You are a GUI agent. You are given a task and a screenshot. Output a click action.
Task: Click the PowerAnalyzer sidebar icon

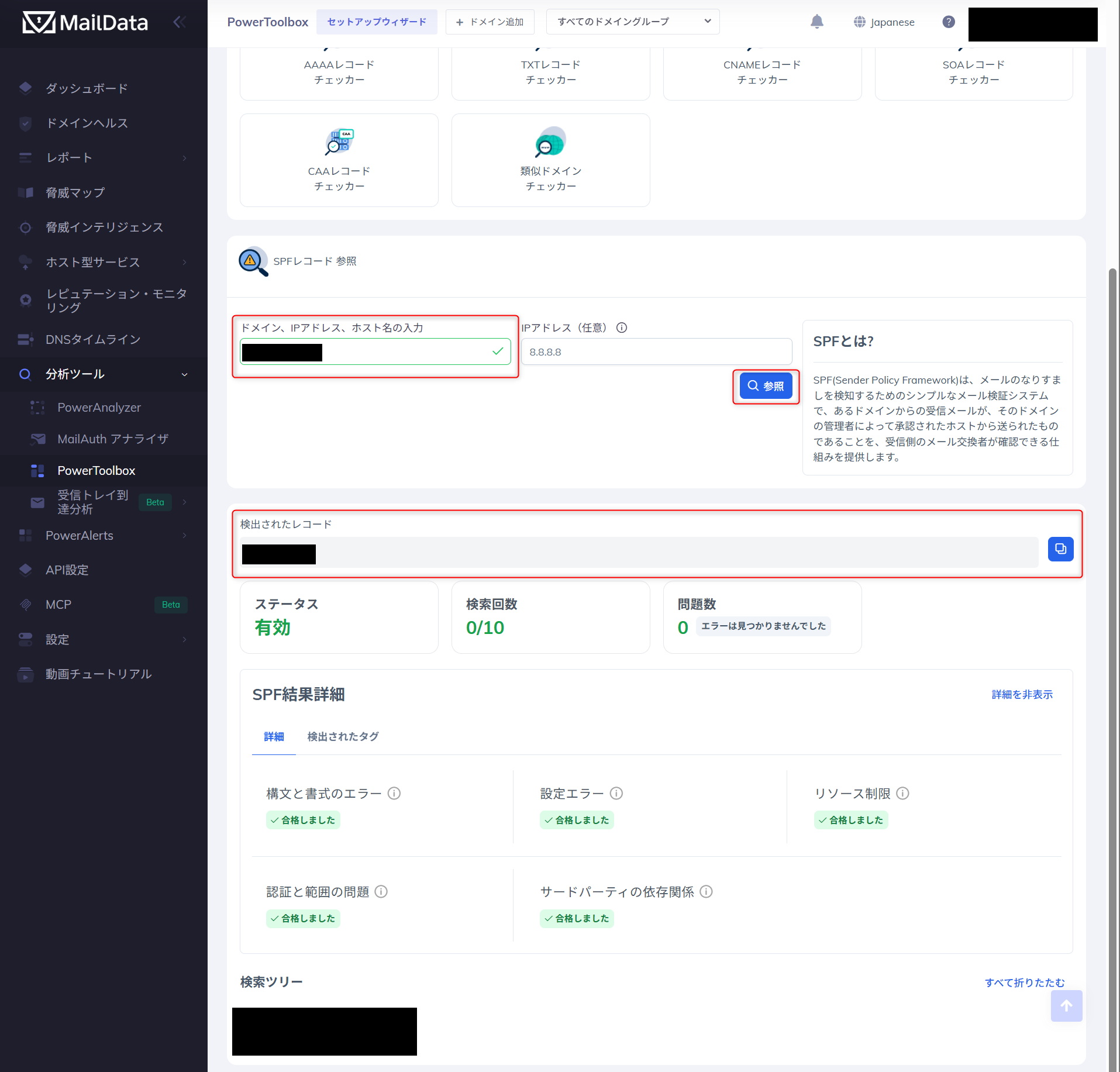37,408
